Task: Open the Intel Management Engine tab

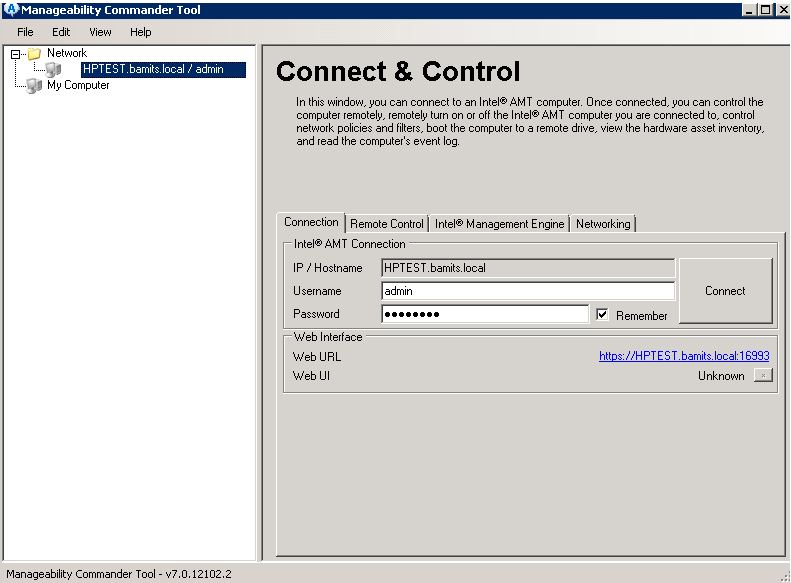Action: 499,224
